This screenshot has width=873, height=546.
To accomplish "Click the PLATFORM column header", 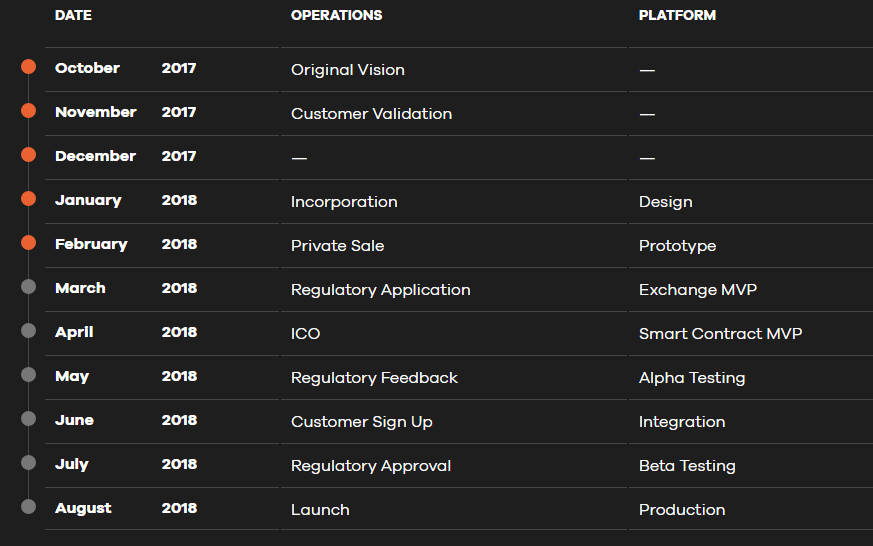I will [677, 15].
